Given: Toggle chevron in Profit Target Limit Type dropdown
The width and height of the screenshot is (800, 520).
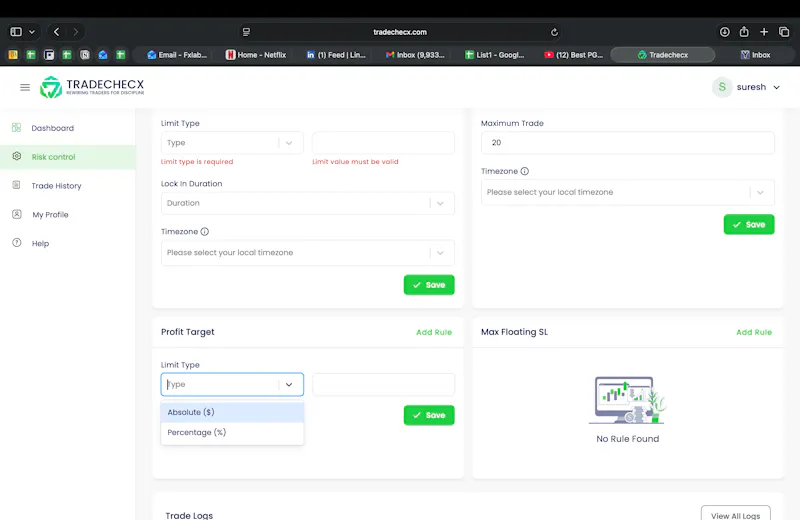Looking at the screenshot, I should click(x=289, y=385).
